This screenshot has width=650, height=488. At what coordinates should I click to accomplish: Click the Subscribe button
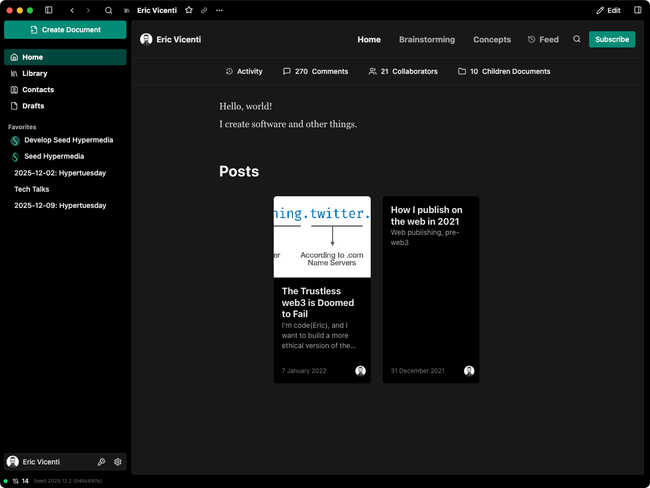coord(611,40)
